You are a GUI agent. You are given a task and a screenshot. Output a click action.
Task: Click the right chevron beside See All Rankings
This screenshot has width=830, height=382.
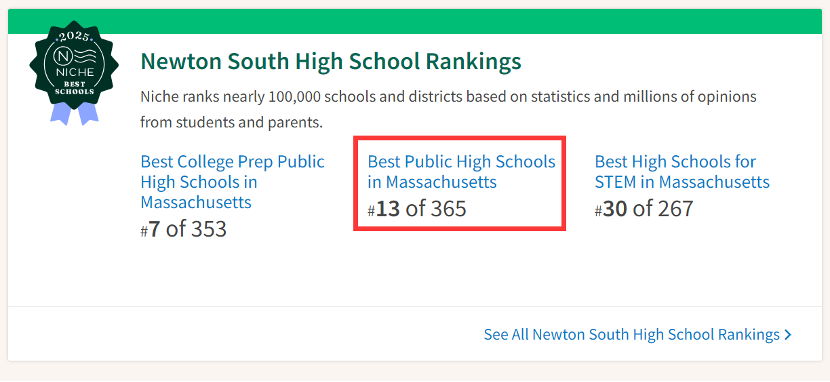tap(788, 334)
